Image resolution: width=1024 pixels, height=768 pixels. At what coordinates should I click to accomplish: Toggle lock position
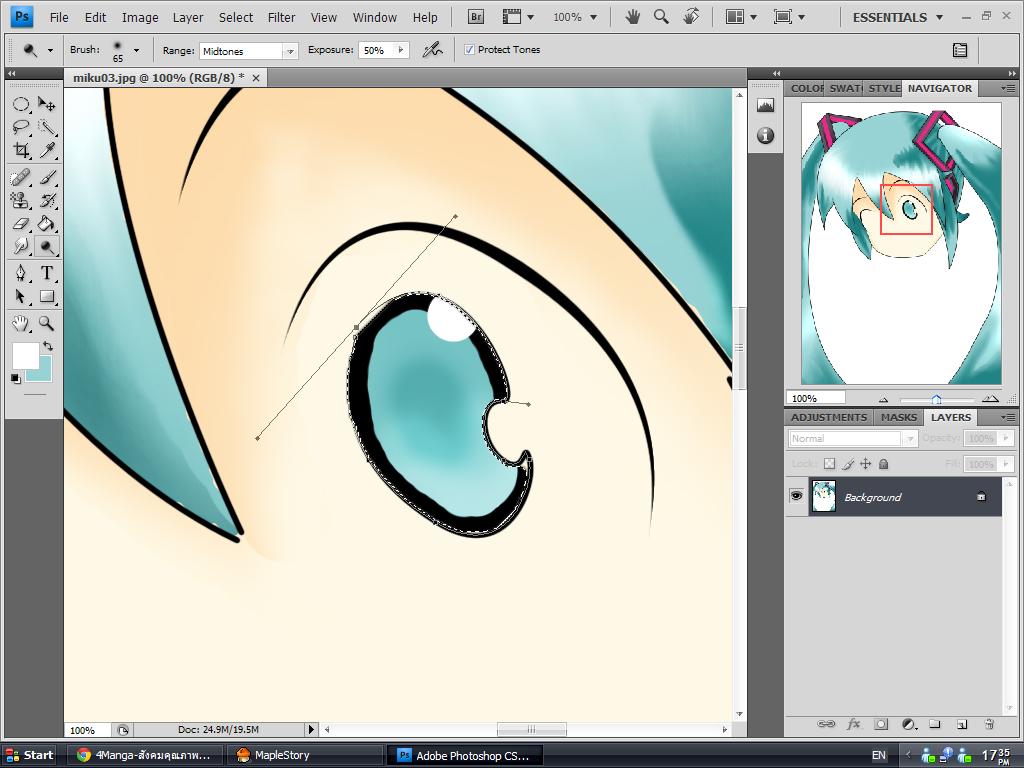865,464
